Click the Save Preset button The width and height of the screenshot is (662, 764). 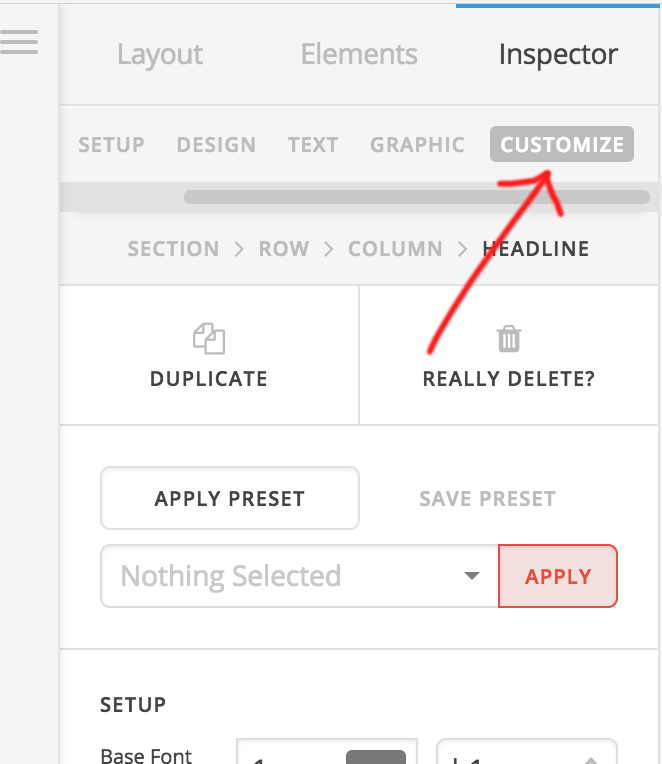[488, 498]
